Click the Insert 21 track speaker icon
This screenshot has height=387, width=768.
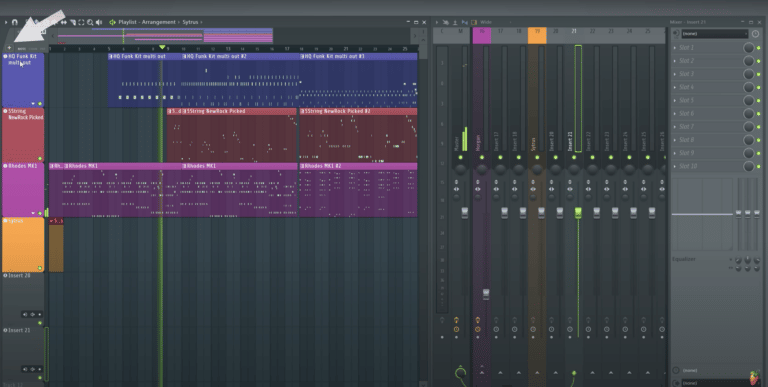24,369
